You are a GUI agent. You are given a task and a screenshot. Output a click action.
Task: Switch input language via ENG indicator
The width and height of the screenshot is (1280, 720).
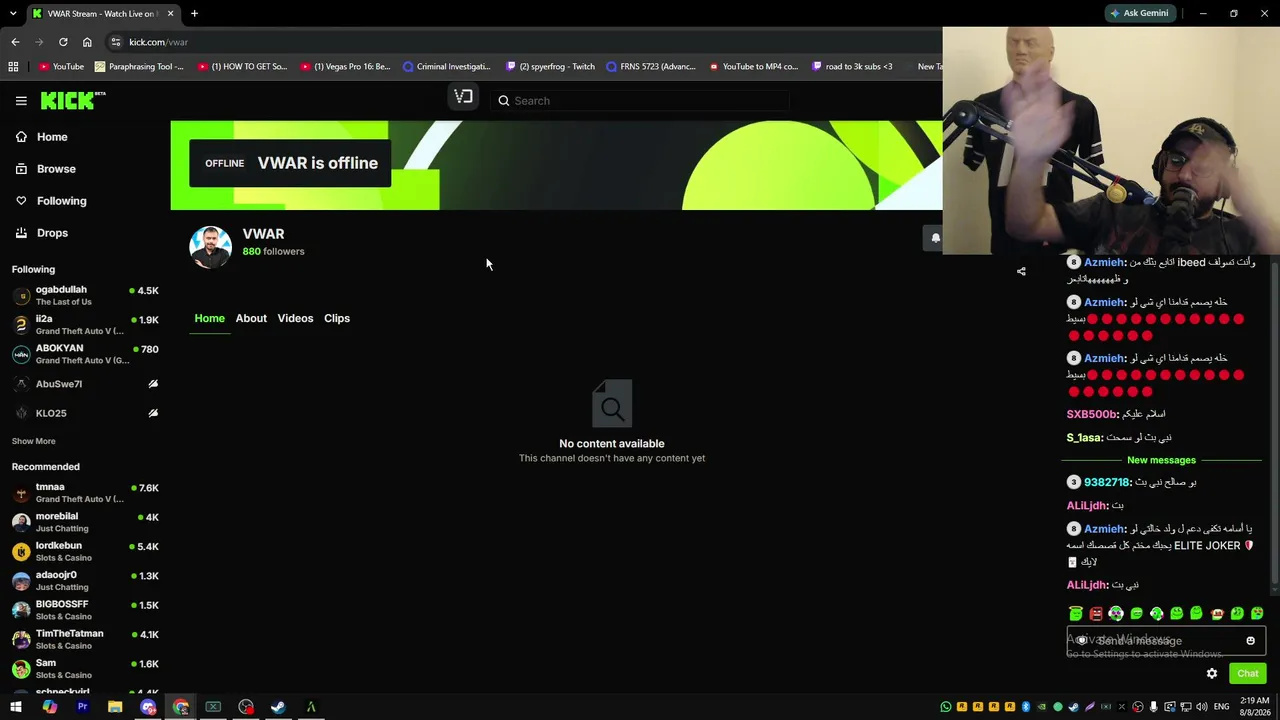(x=1221, y=707)
